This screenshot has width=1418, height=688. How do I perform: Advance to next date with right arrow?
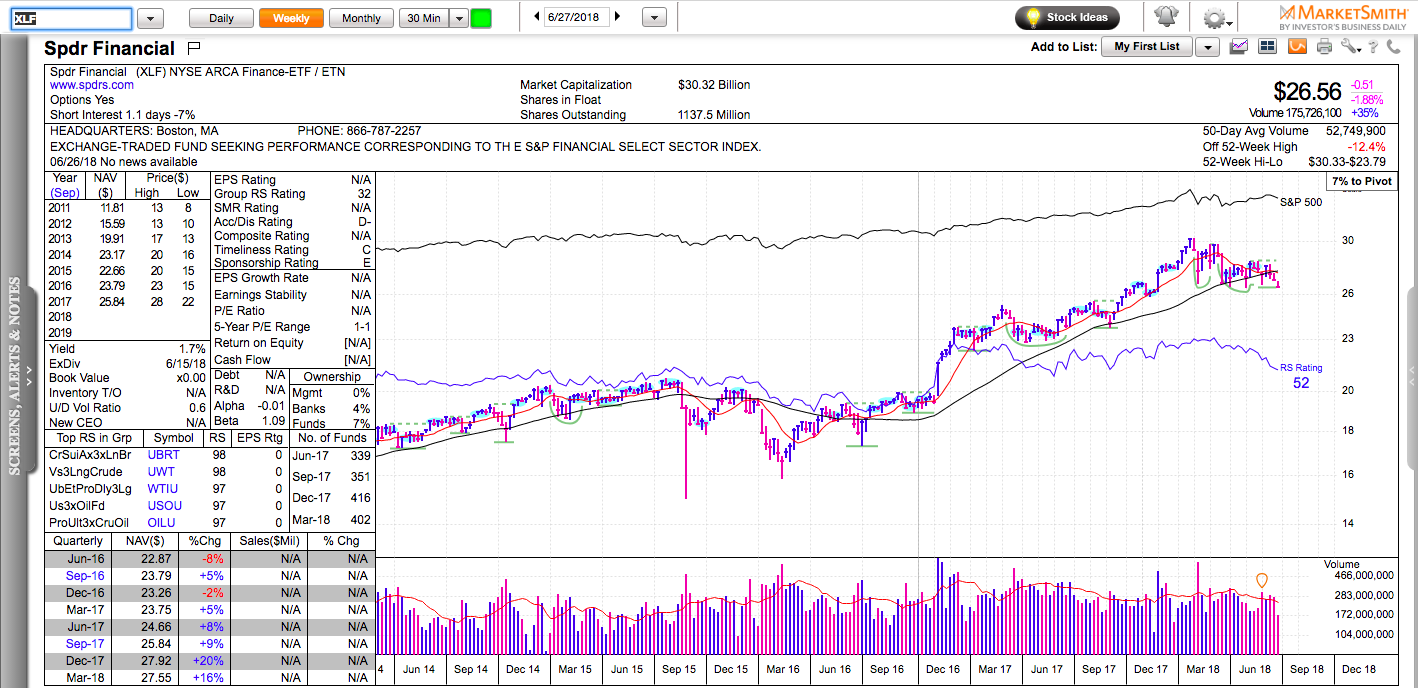(617, 17)
